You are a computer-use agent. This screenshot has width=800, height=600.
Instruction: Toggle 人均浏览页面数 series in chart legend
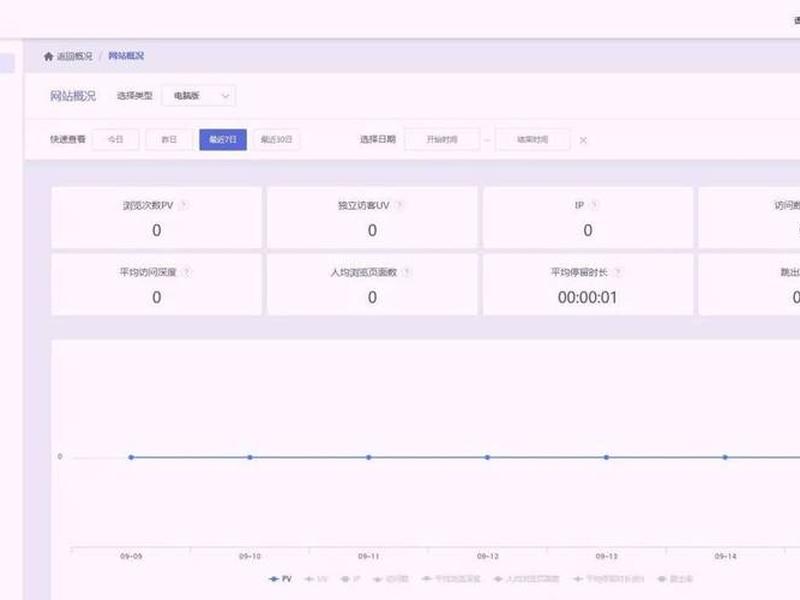(x=527, y=579)
